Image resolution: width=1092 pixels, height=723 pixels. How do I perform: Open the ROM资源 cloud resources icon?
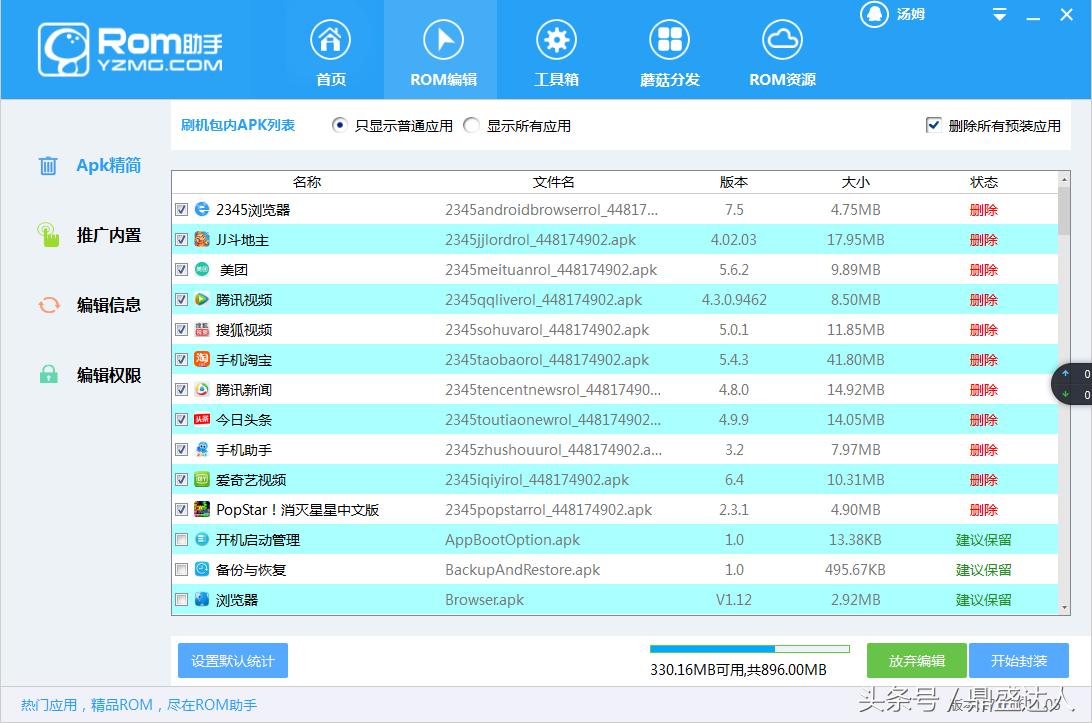click(x=782, y=40)
